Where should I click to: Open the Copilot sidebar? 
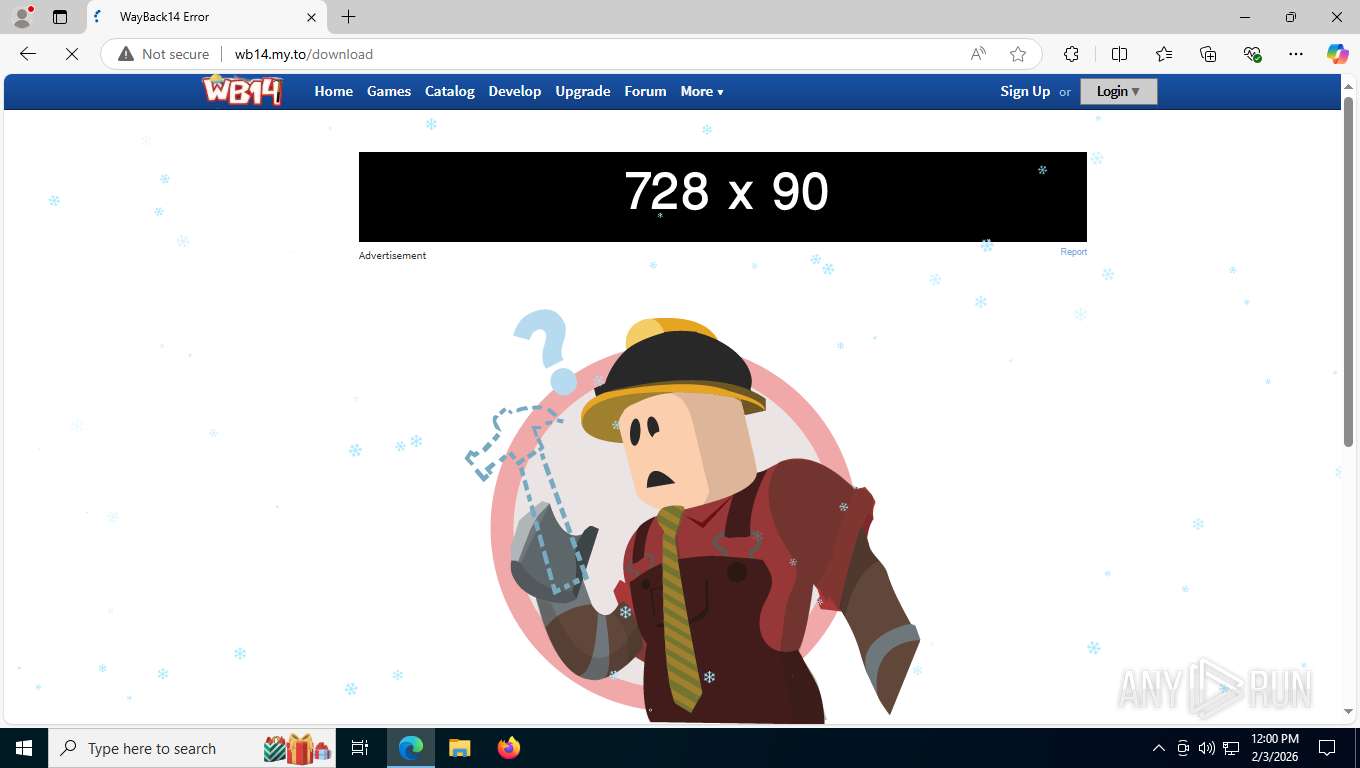[1337, 54]
